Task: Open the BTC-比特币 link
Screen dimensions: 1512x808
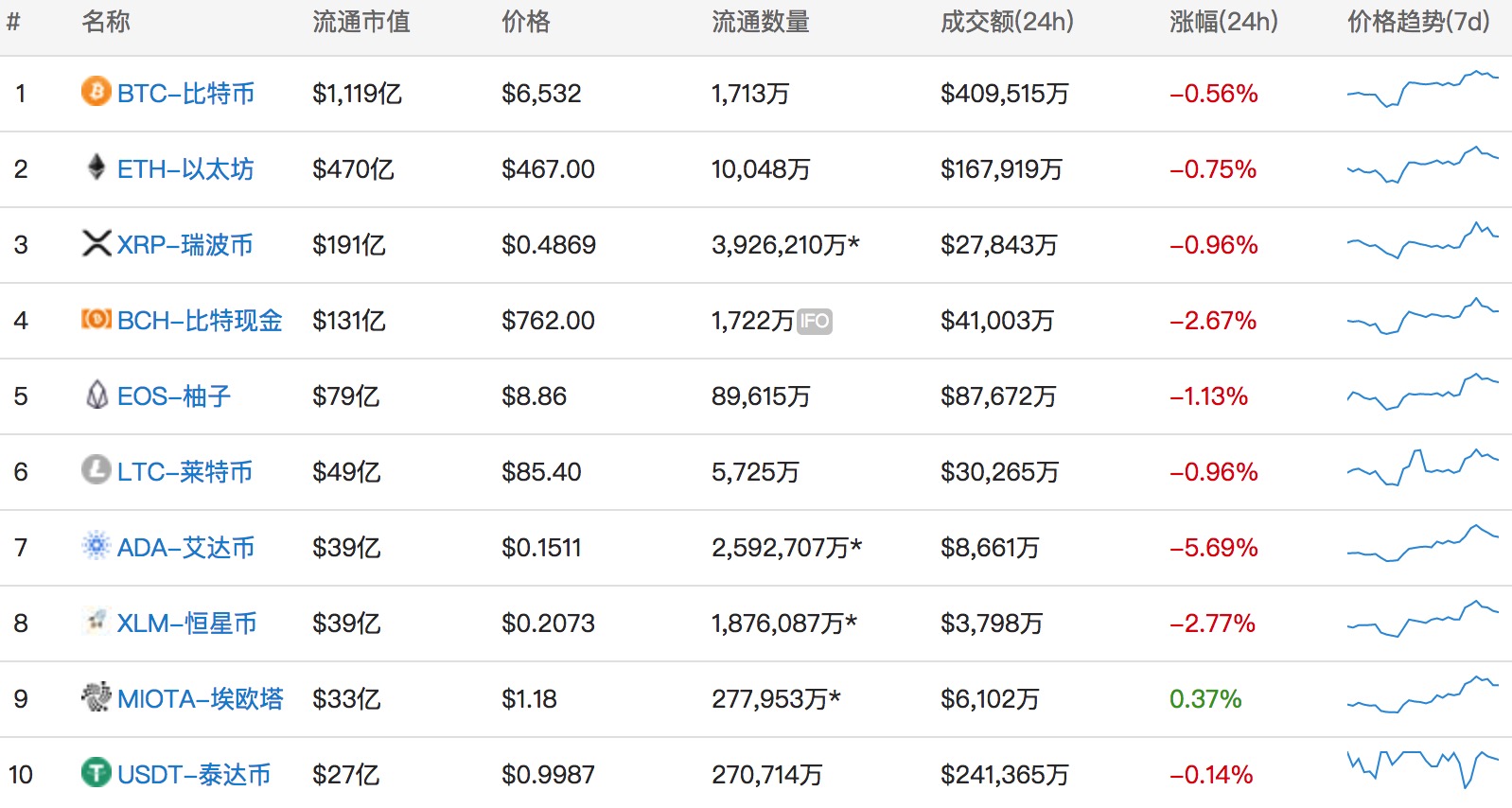Action: tap(186, 94)
